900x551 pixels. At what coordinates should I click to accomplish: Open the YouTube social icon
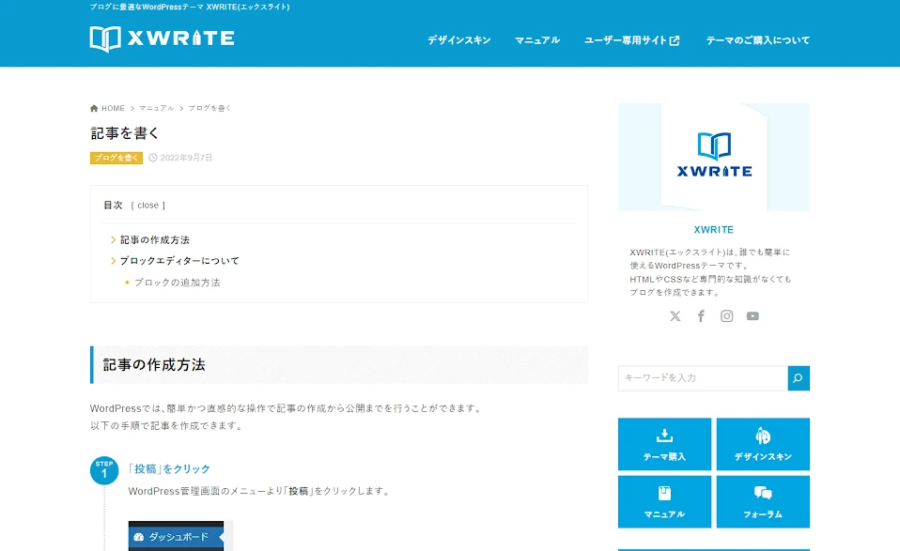tap(752, 316)
